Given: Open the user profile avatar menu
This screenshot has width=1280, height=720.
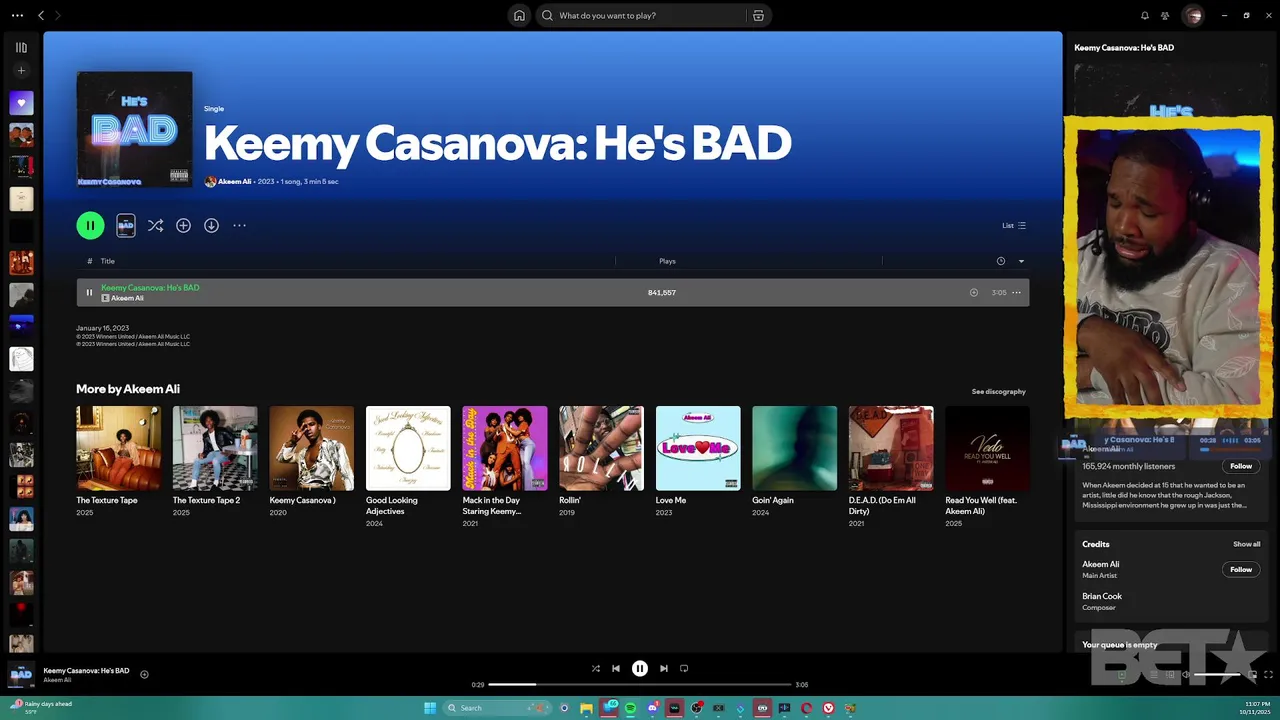Looking at the screenshot, I should [x=1192, y=16].
